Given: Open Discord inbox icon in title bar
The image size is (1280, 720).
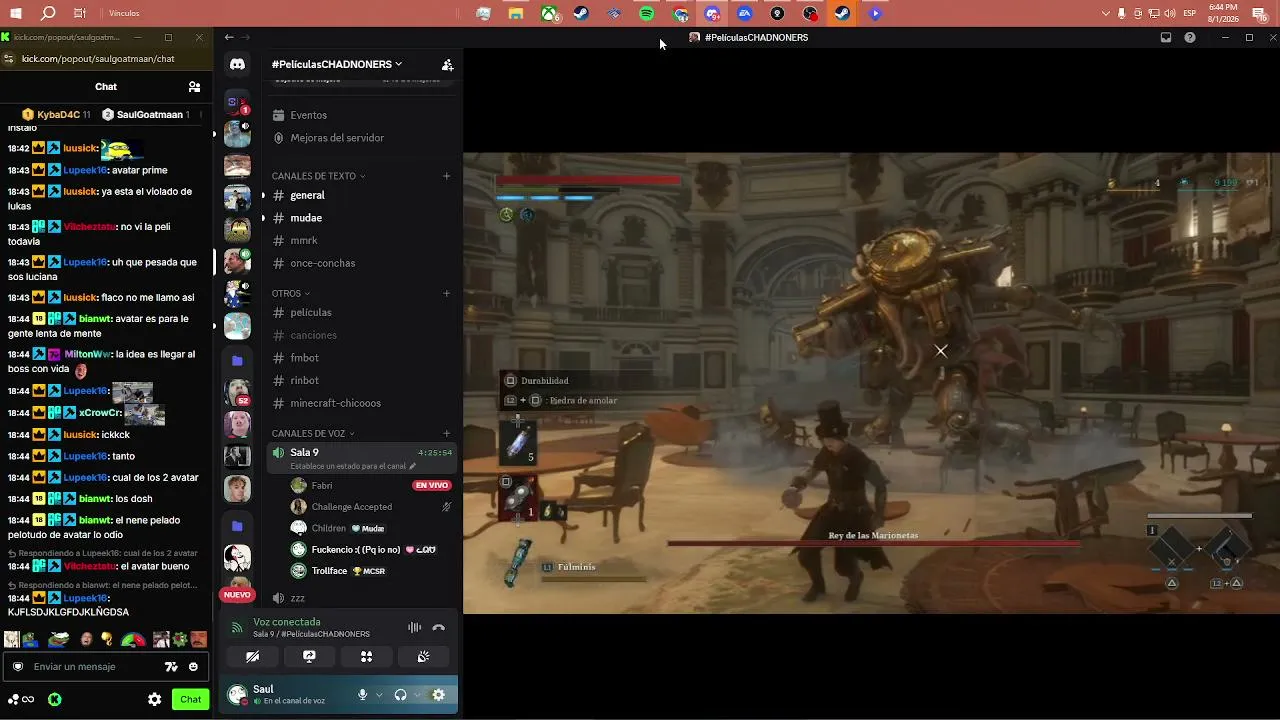Looking at the screenshot, I should [1166, 37].
